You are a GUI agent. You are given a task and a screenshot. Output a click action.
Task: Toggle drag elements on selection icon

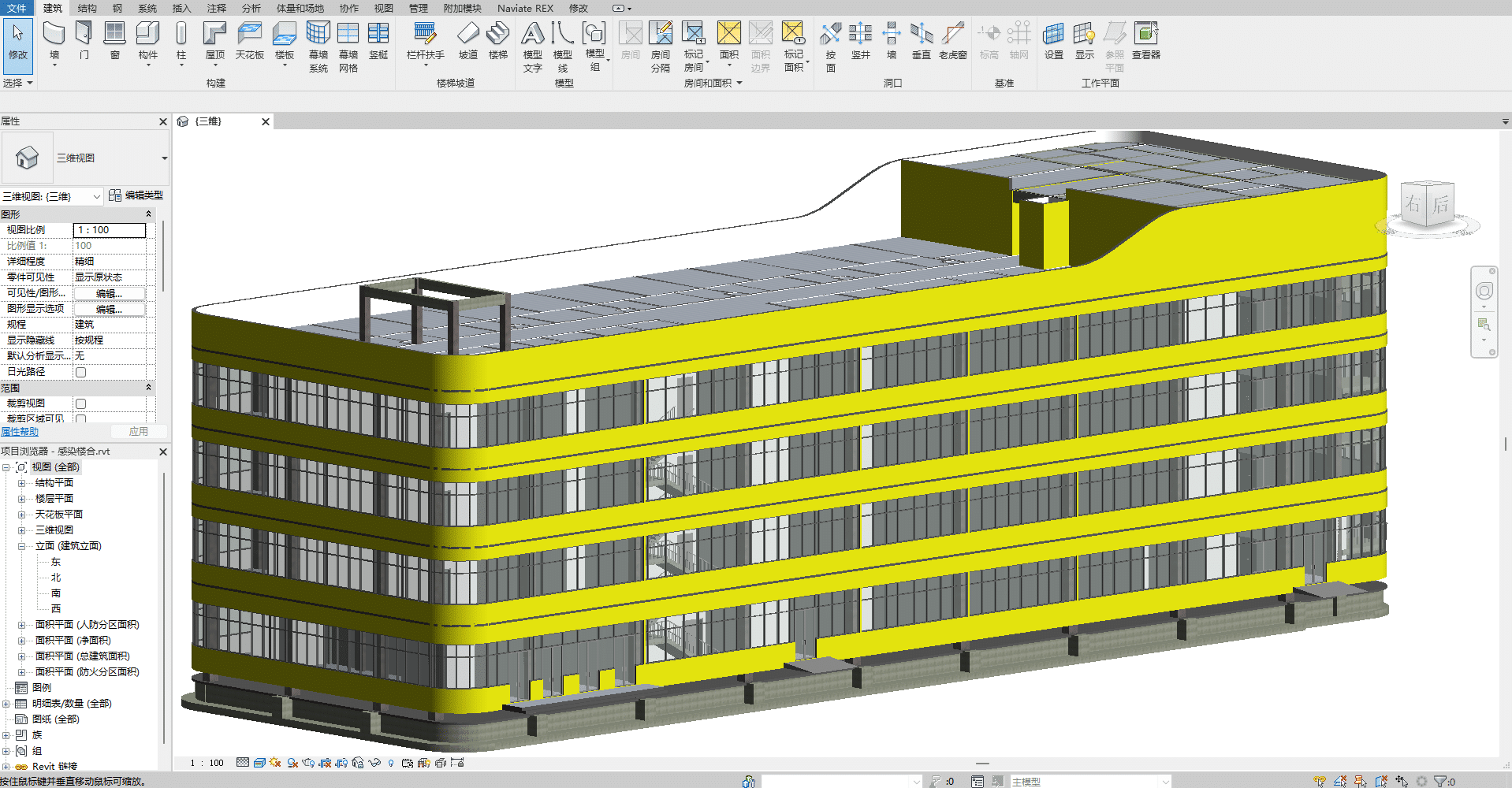click(x=1402, y=782)
